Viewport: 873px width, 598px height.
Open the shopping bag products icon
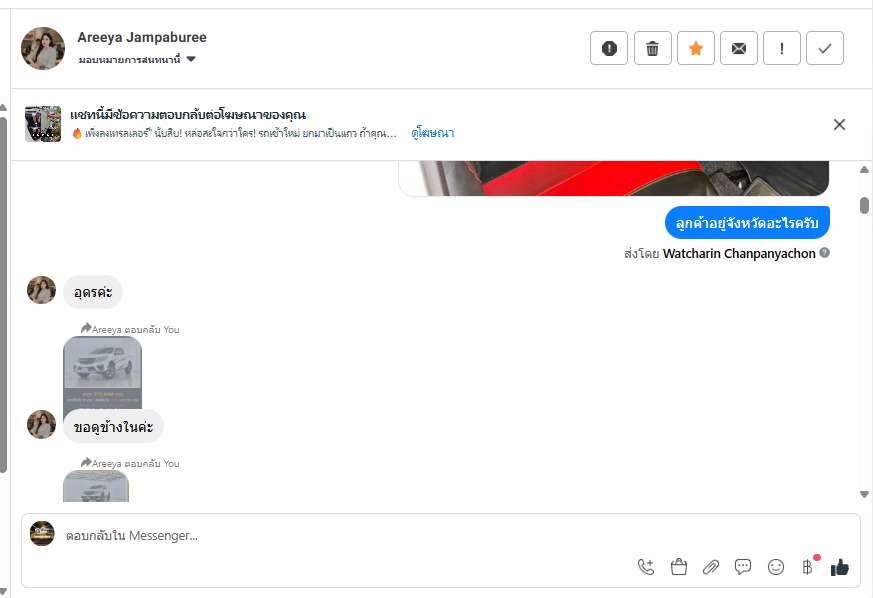tap(679, 567)
